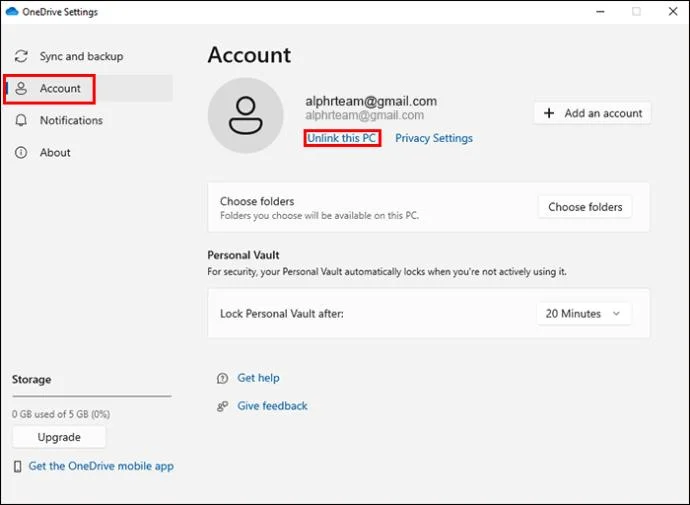The width and height of the screenshot is (690, 505).
Task: Open the Sync and backup section
Action: tap(81, 56)
